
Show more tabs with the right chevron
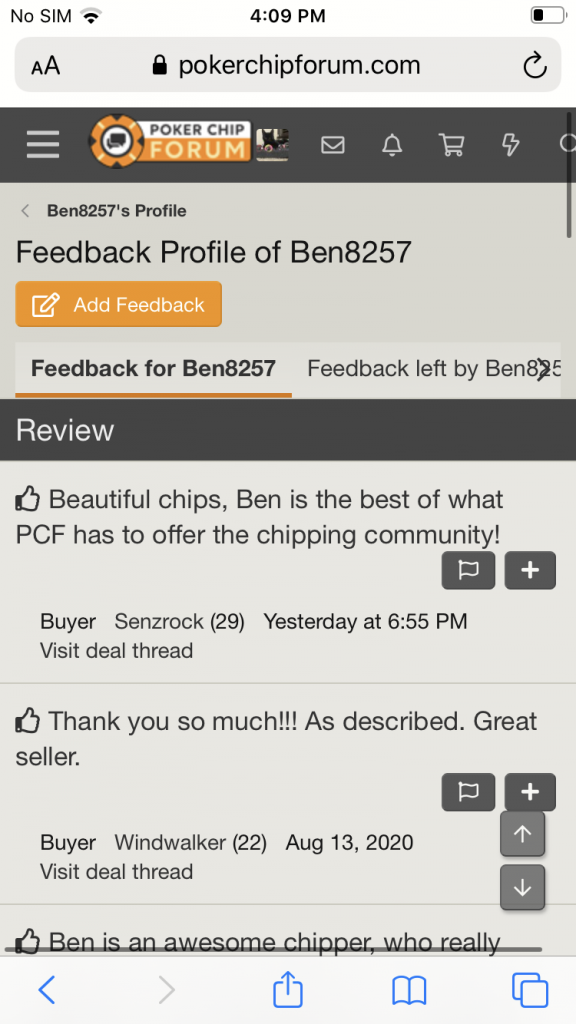pos(543,370)
